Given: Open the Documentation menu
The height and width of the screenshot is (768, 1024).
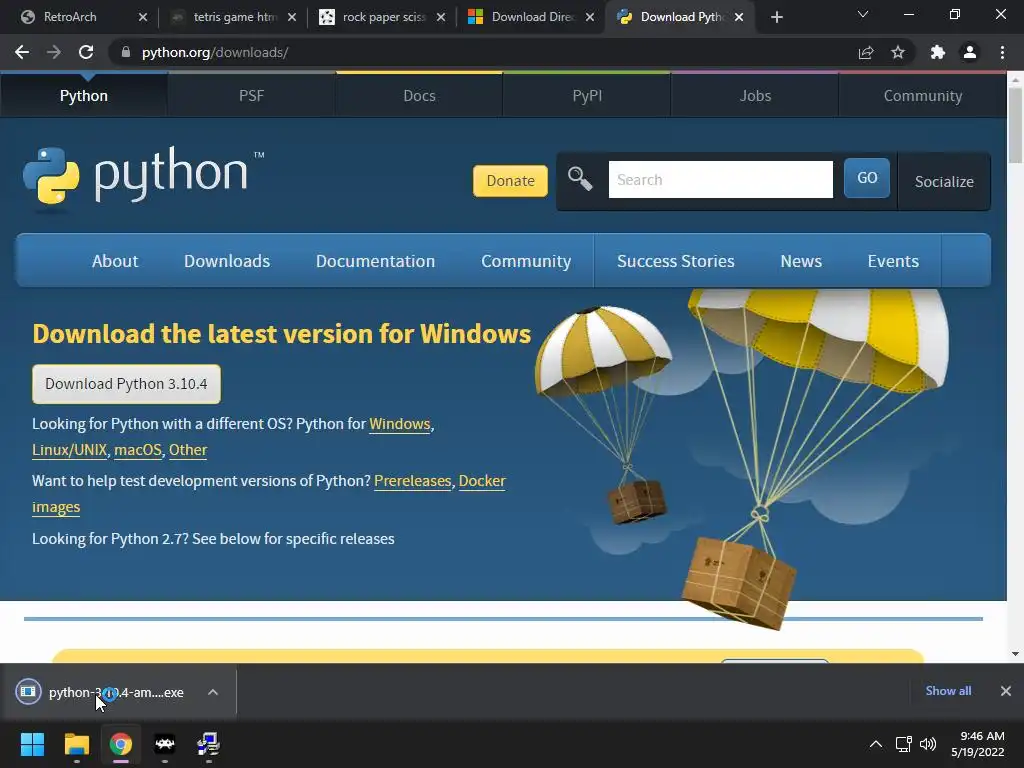Looking at the screenshot, I should click(x=376, y=261).
